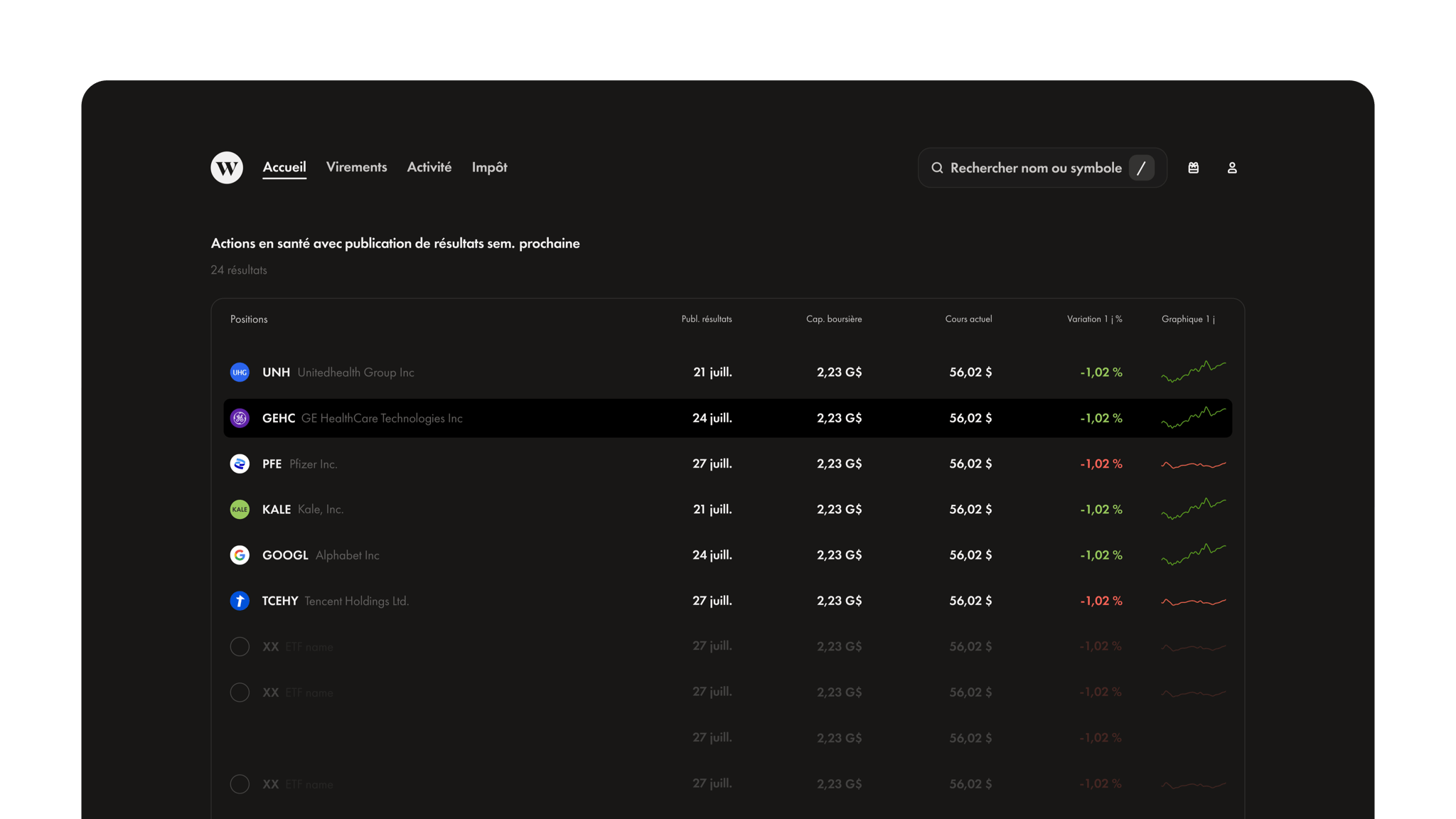Open the TCEHY red sparkline chart
Viewport: 1456px width, 819px height.
[1193, 601]
